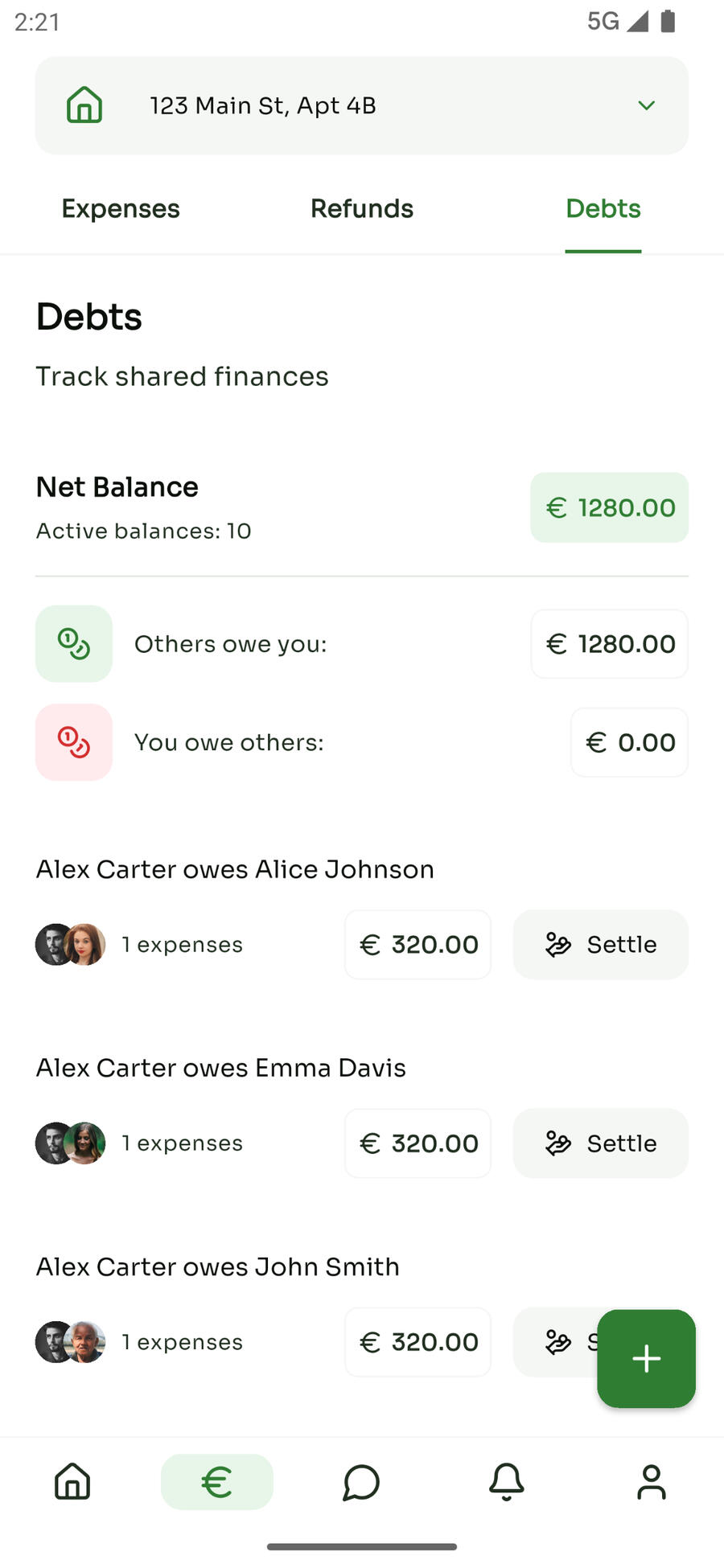Tap the red 'You owe others' coins icon
724x1568 pixels.
74,742
